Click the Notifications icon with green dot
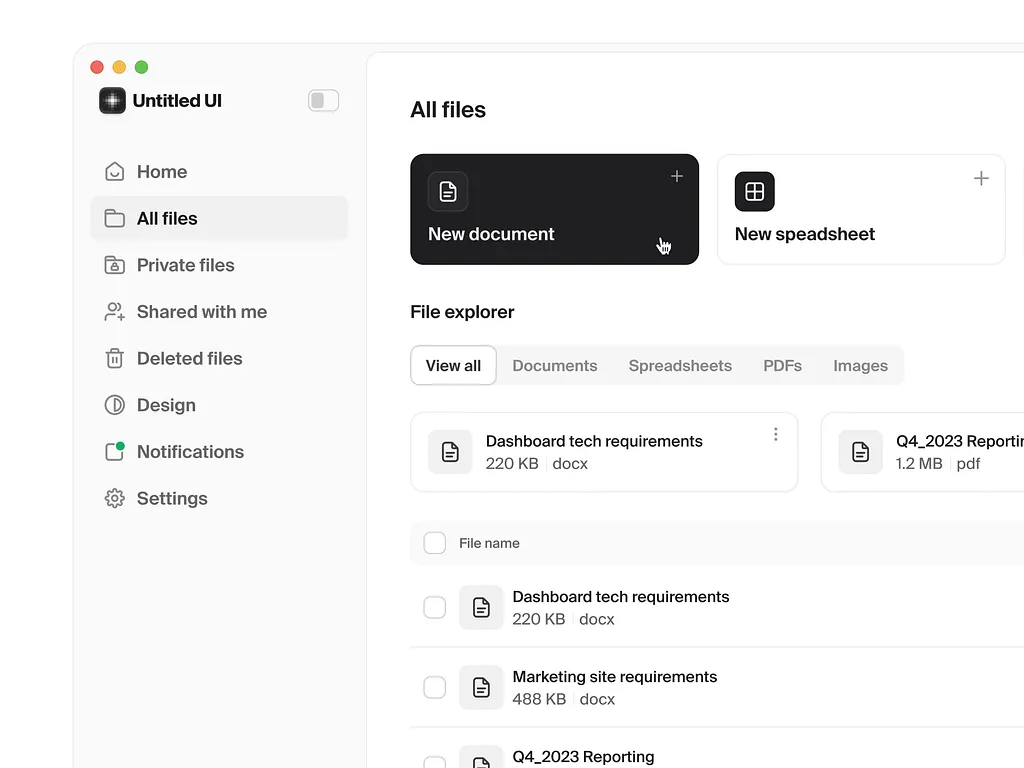This screenshot has height=768, width=1024. pos(115,452)
